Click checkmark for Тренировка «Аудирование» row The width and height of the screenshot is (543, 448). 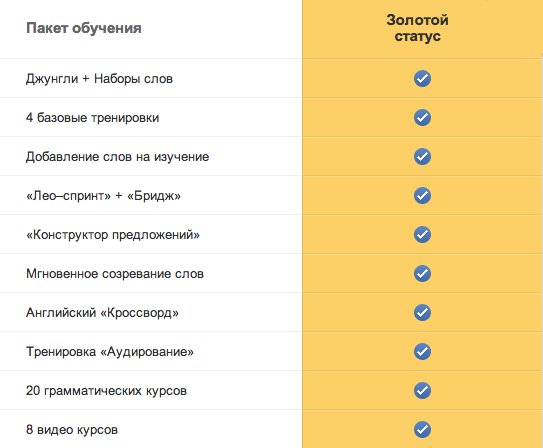click(422, 352)
